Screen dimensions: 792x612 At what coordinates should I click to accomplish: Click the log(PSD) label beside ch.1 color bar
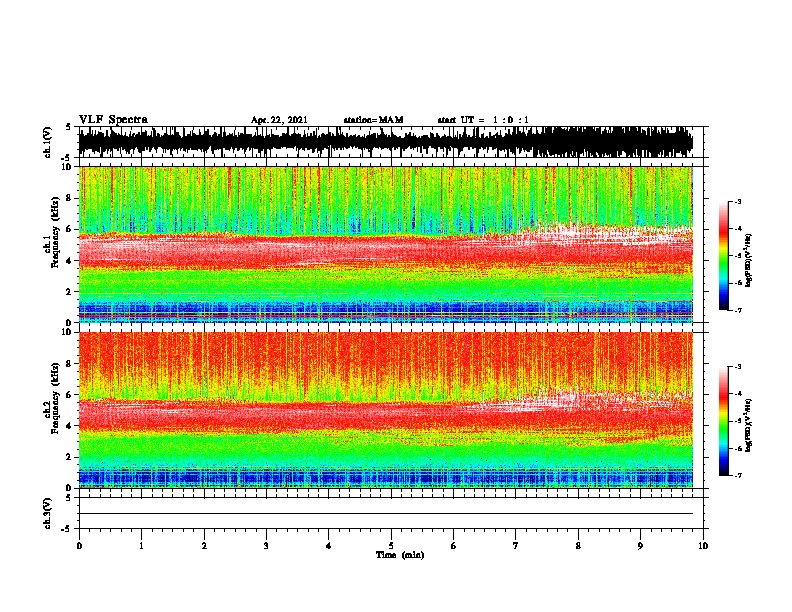[x=748, y=260]
